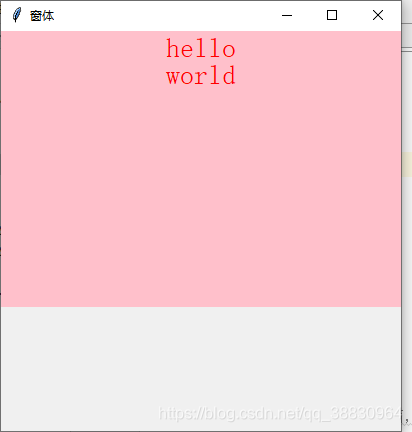This screenshot has height=432, width=412.
Task: Click the Tk feather icon in title bar
Action: pyautogui.click(x=17, y=15)
